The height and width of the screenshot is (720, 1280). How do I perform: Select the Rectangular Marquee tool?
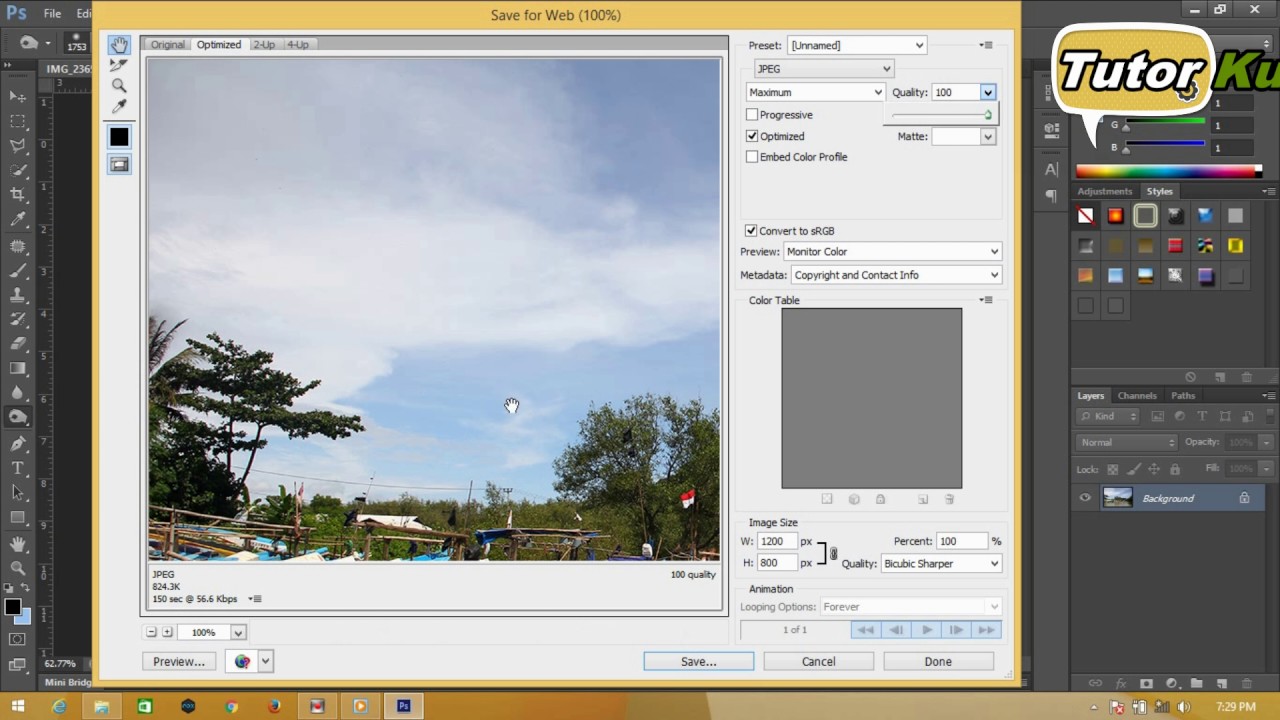[18, 121]
